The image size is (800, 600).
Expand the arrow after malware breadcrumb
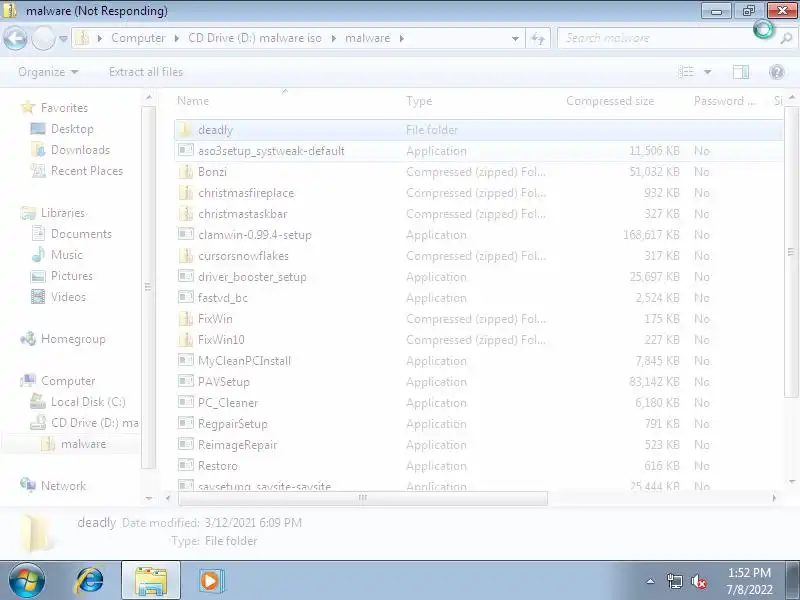[402, 38]
